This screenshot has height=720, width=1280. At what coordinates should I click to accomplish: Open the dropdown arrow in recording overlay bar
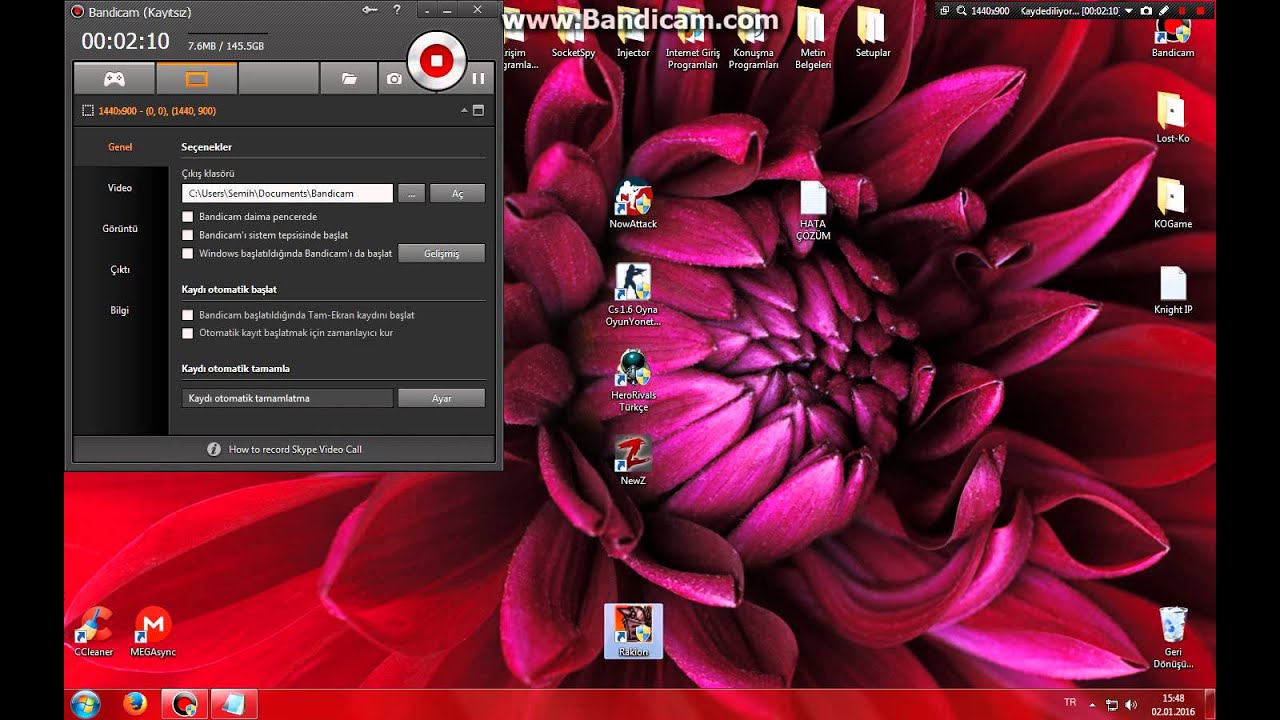point(1129,10)
